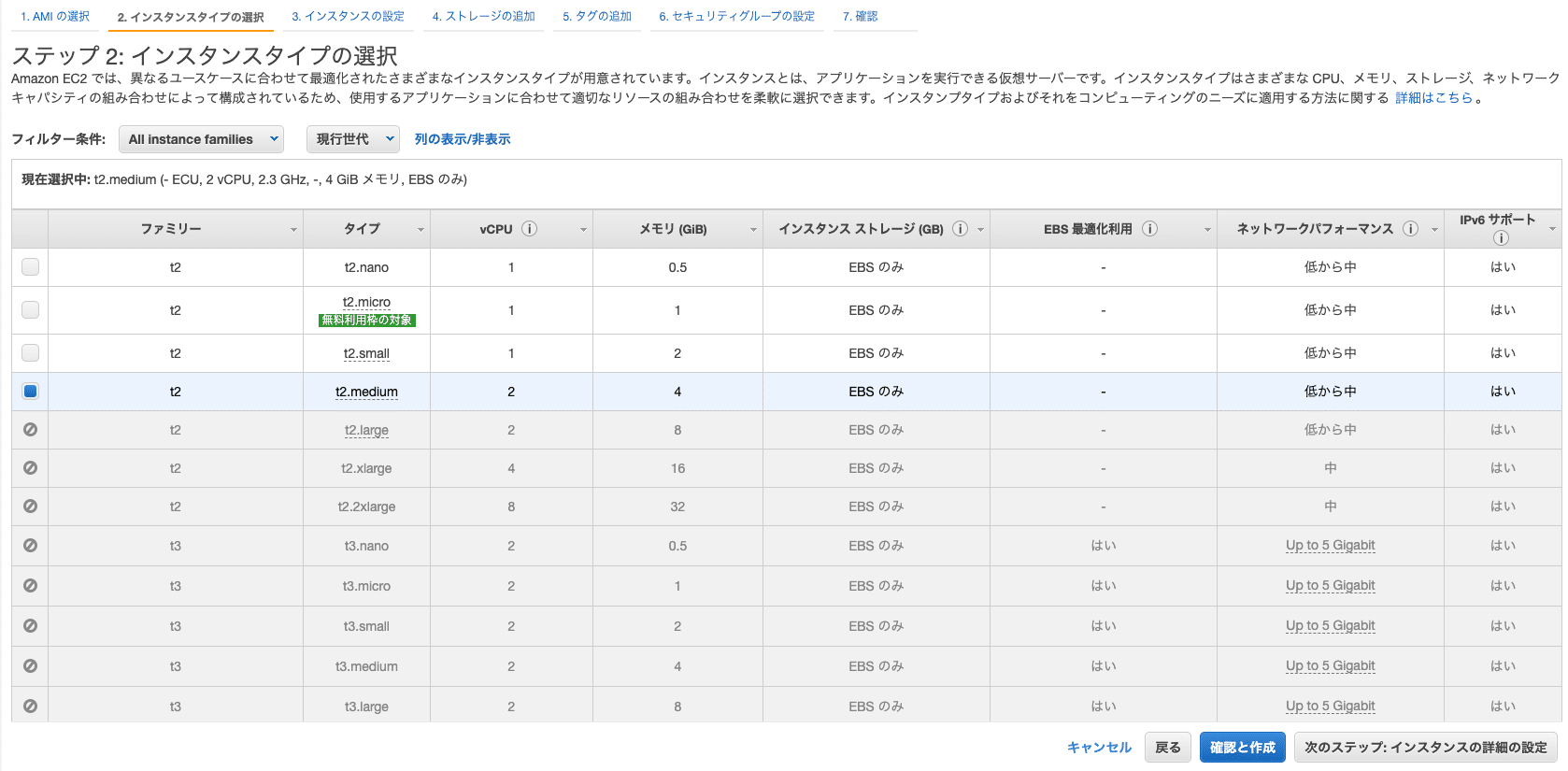Click the EBS 最適化利用 info icon
The width and height of the screenshot is (1568, 771).
(x=1150, y=229)
